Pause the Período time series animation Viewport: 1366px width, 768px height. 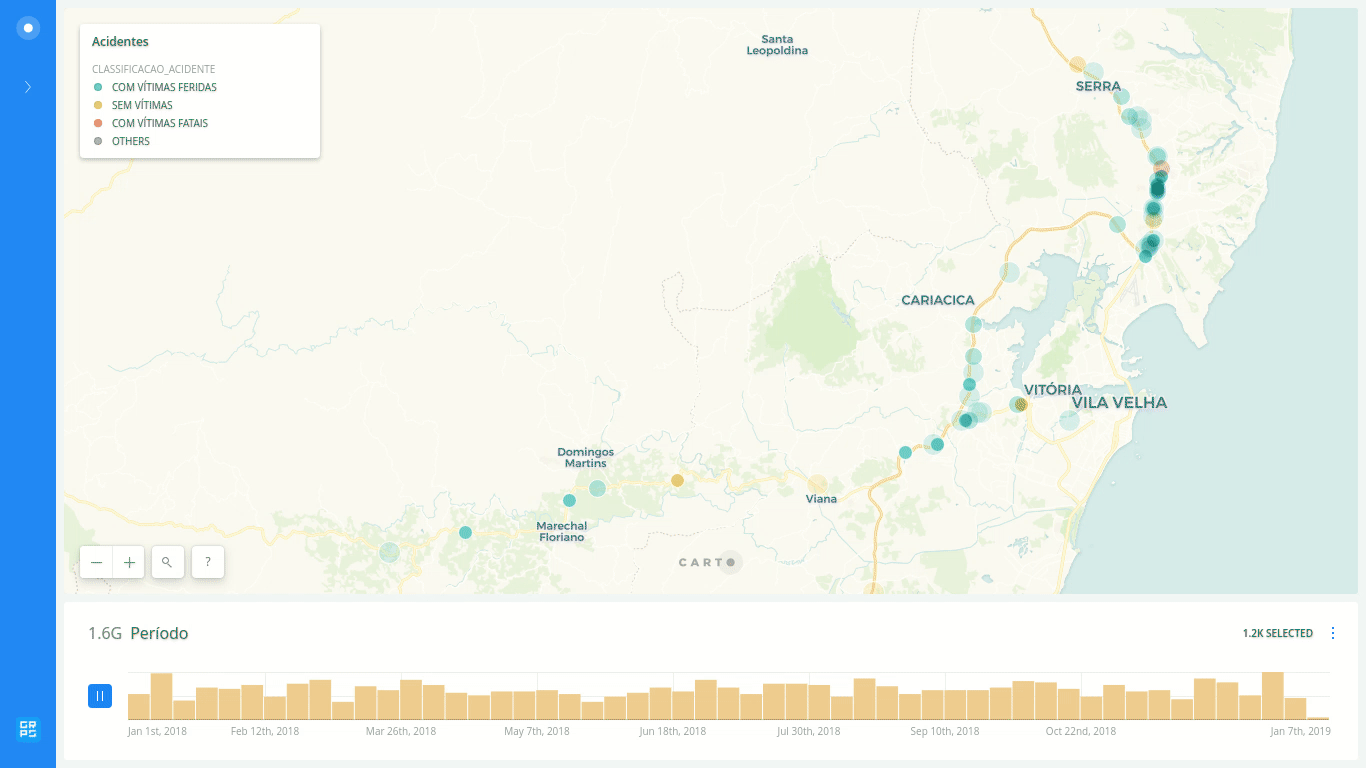[x=100, y=695]
